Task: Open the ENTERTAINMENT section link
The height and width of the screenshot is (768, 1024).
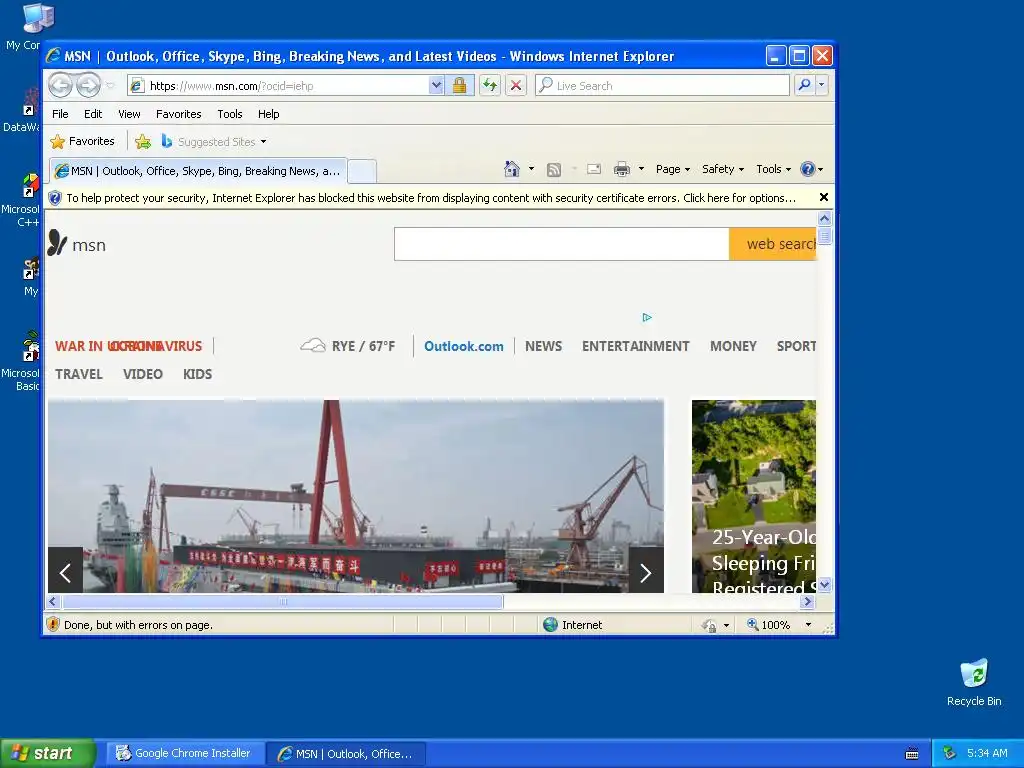Action: (635, 346)
